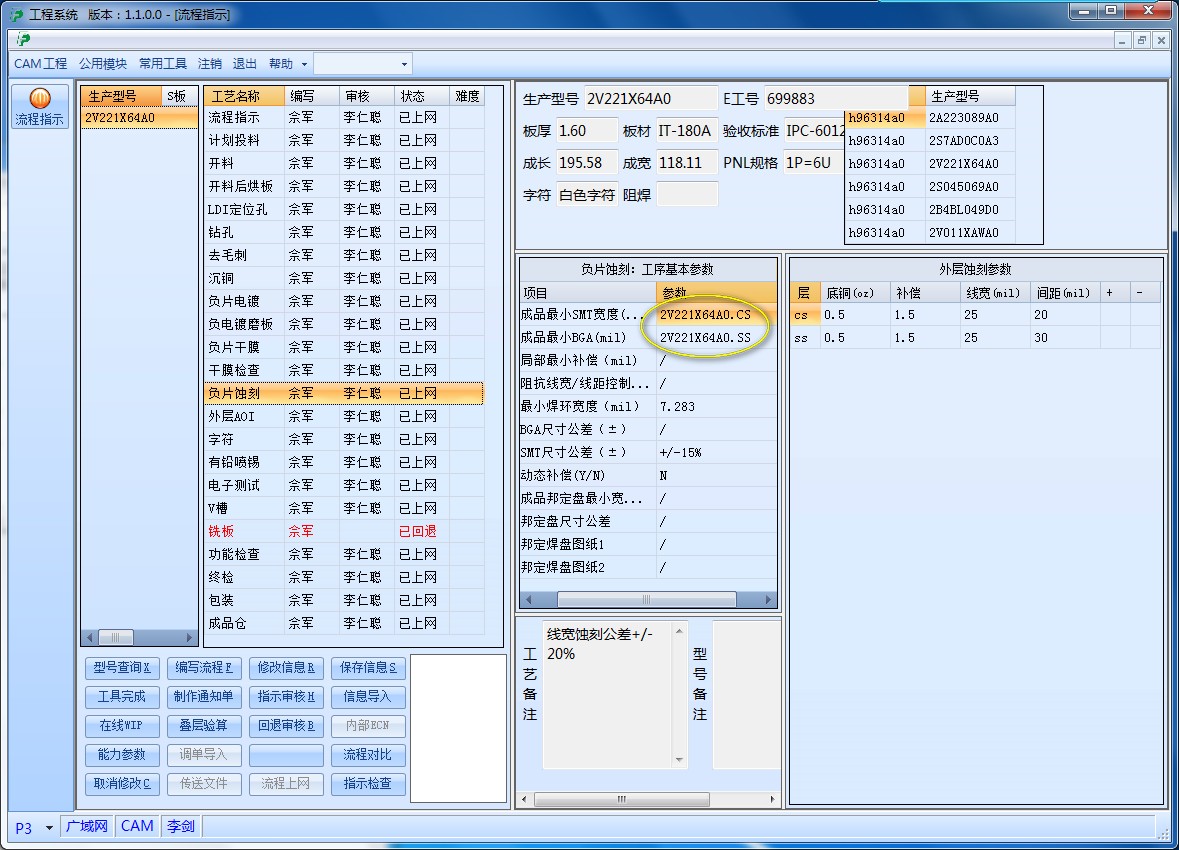The width and height of the screenshot is (1179, 850).
Task: Click the green app icon in the MDI bar
Action: tap(23, 40)
